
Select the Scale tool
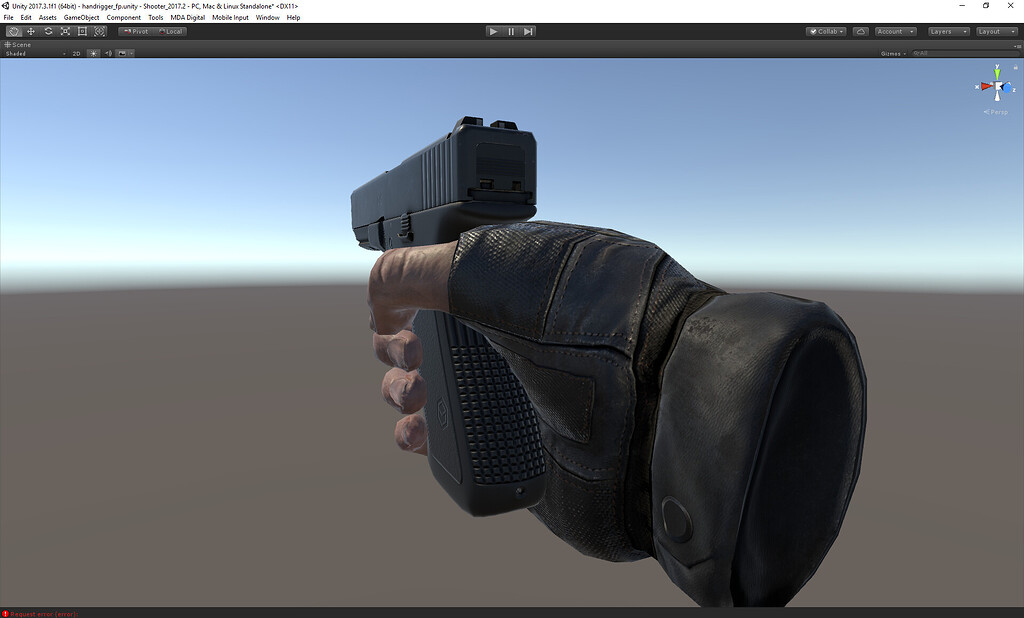pyautogui.click(x=65, y=31)
